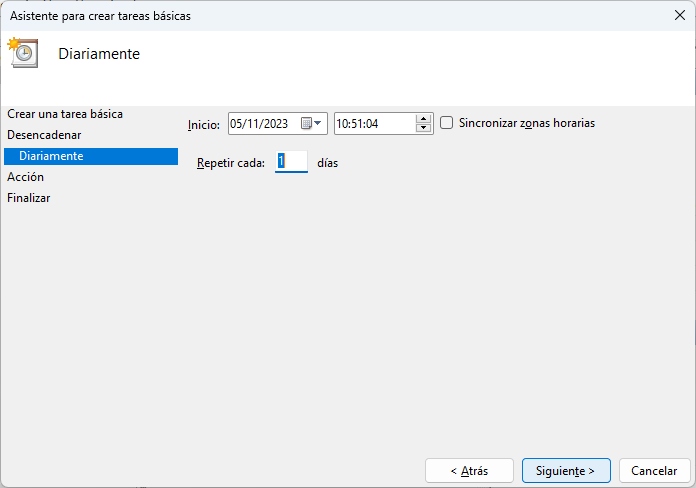696x488 pixels.
Task: Click the días label
Action: pyautogui.click(x=328, y=163)
